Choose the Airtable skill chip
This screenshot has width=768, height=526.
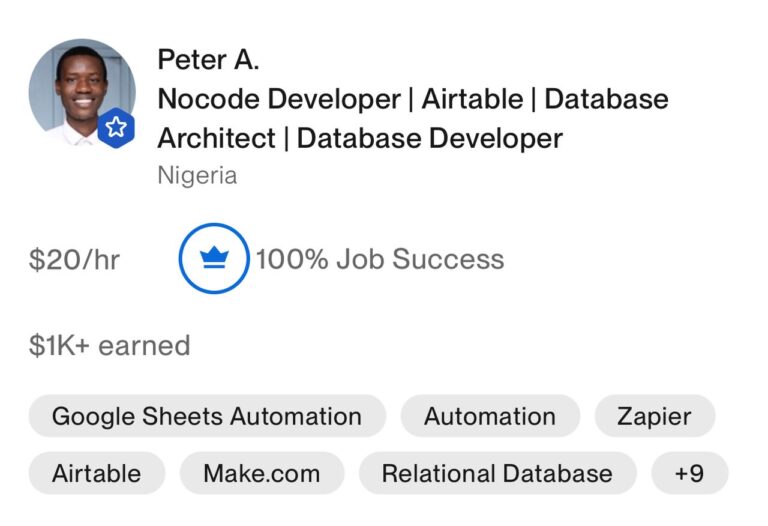[x=97, y=474]
